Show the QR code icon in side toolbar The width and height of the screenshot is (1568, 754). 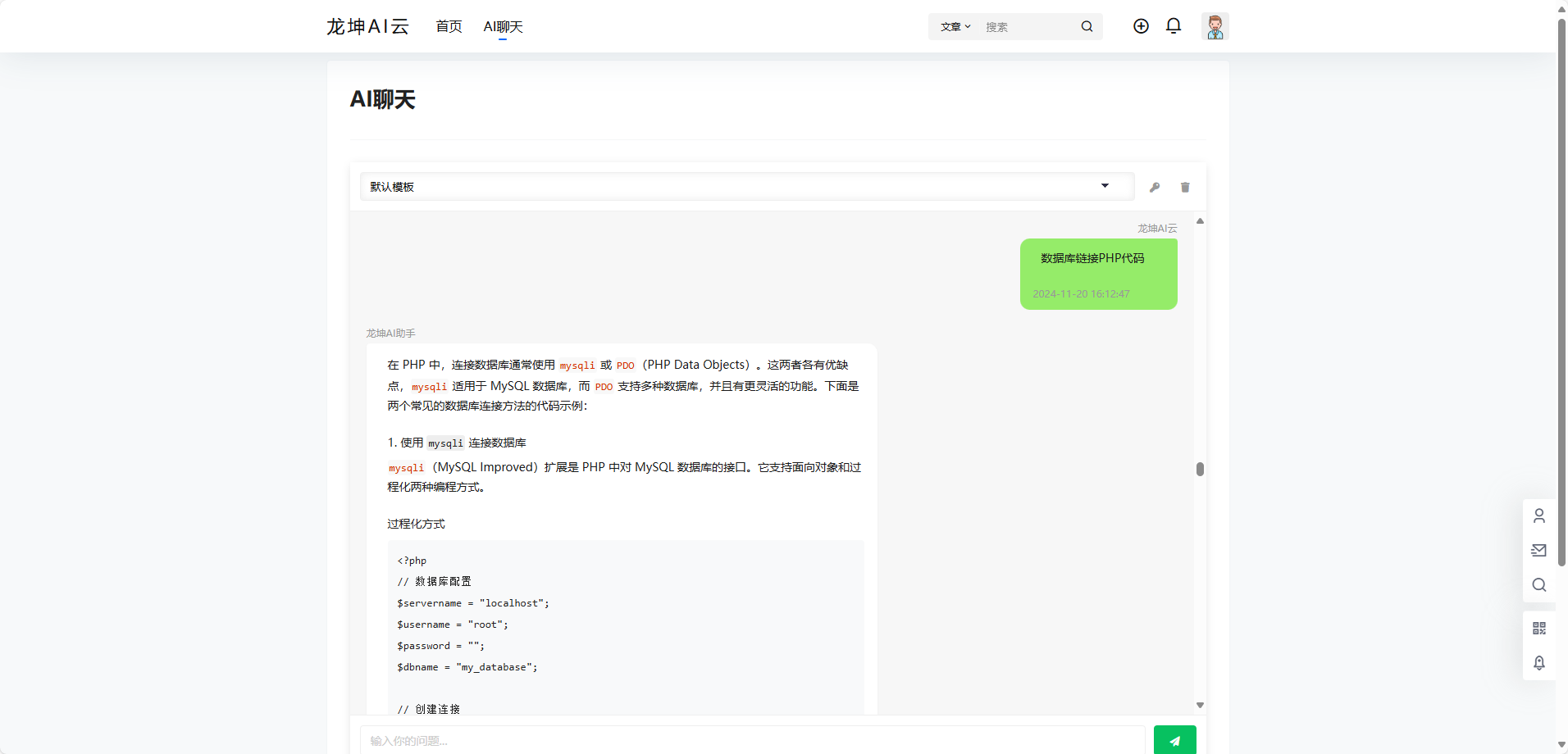(1539, 628)
